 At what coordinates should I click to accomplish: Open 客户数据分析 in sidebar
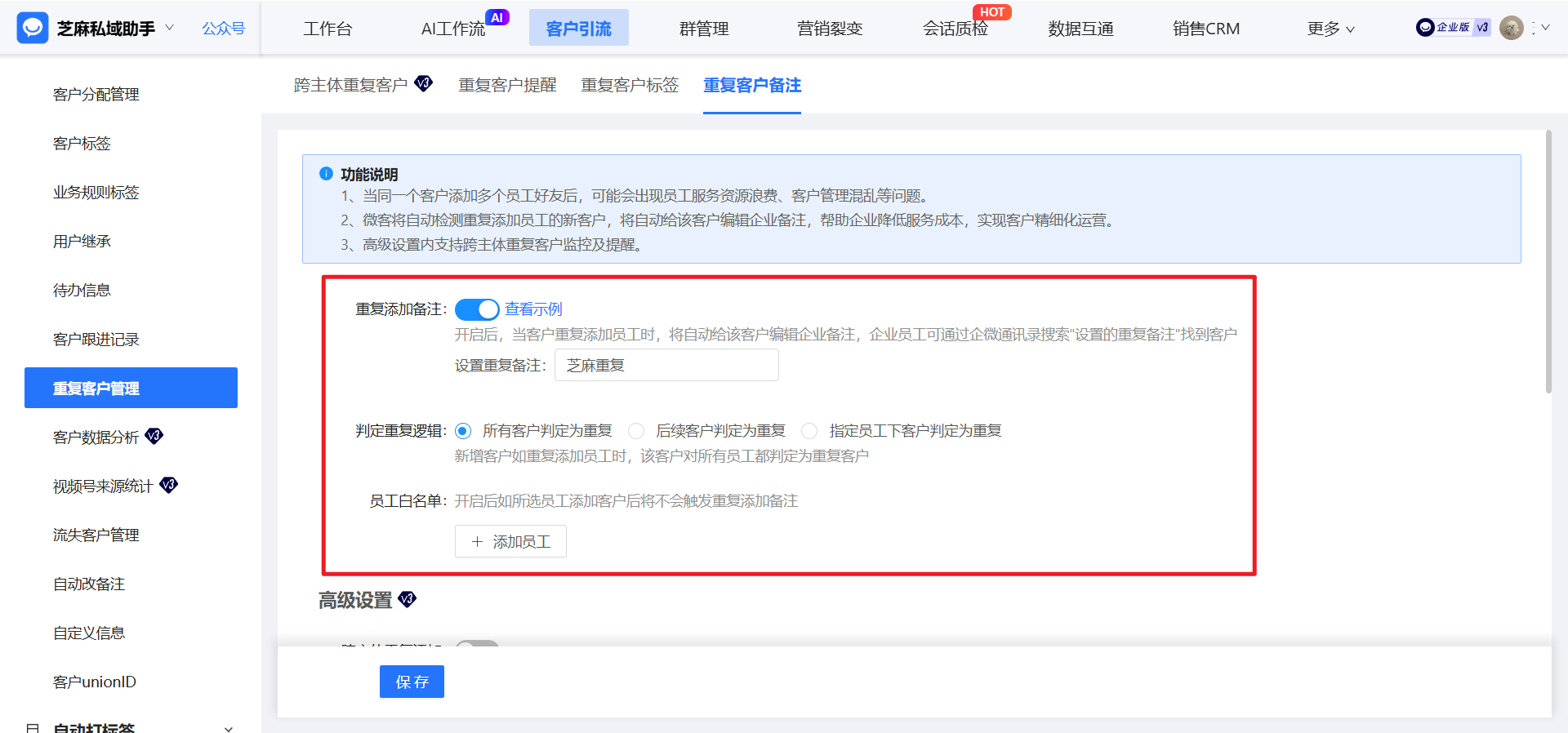96,438
